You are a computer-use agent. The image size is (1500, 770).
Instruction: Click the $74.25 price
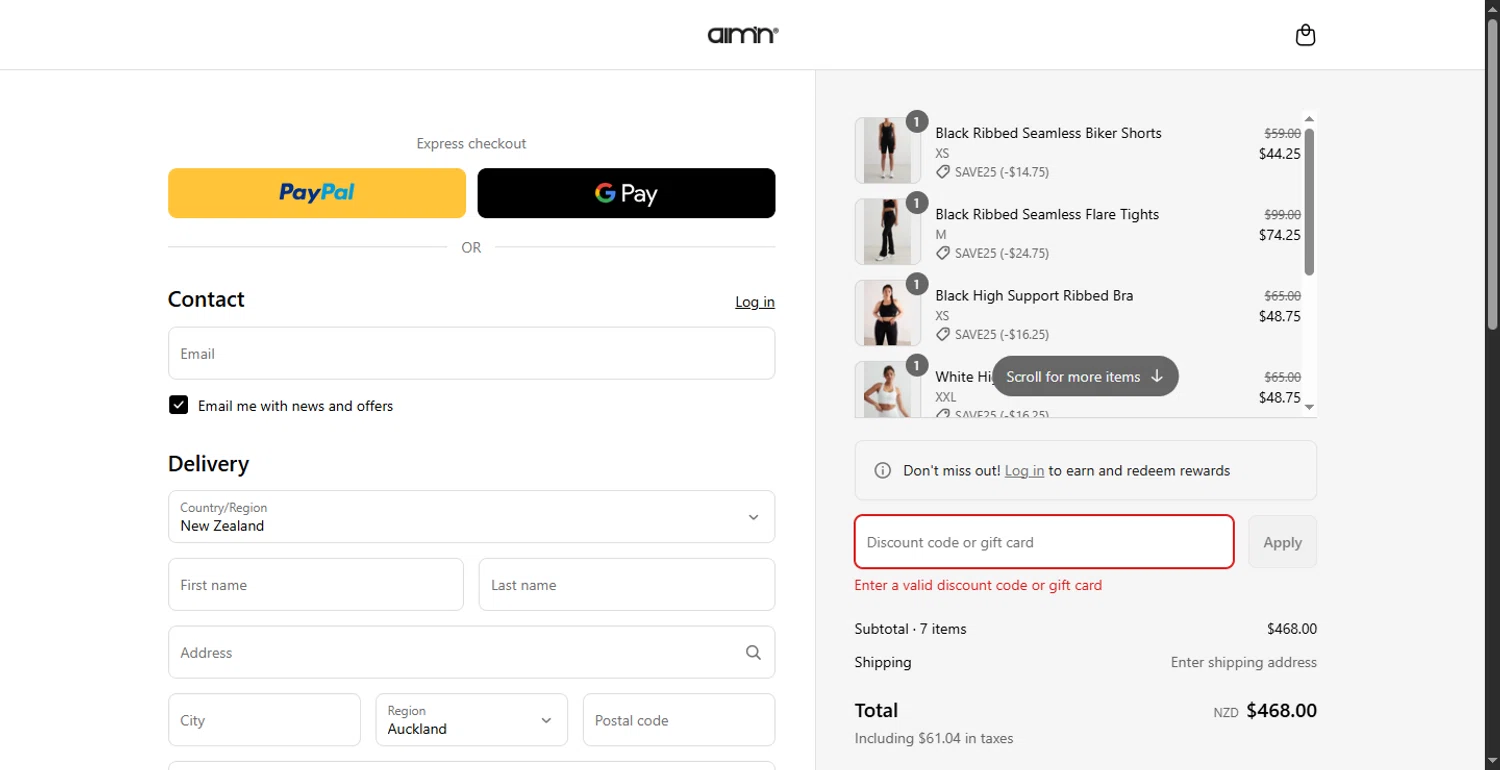tap(1280, 235)
